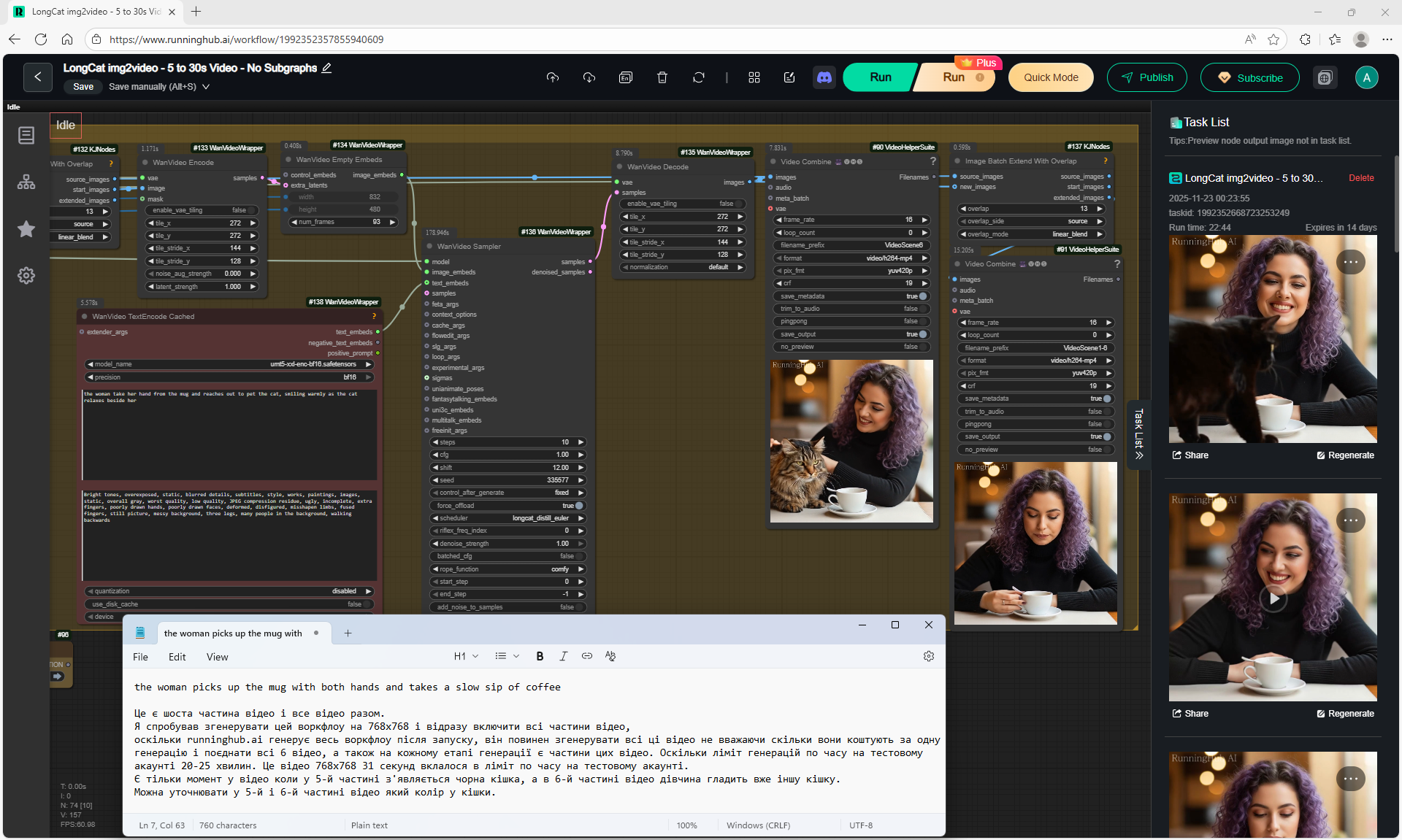Viewport: 1402px width, 840px height.
Task: Open the View menu in Notepad
Action: point(217,657)
